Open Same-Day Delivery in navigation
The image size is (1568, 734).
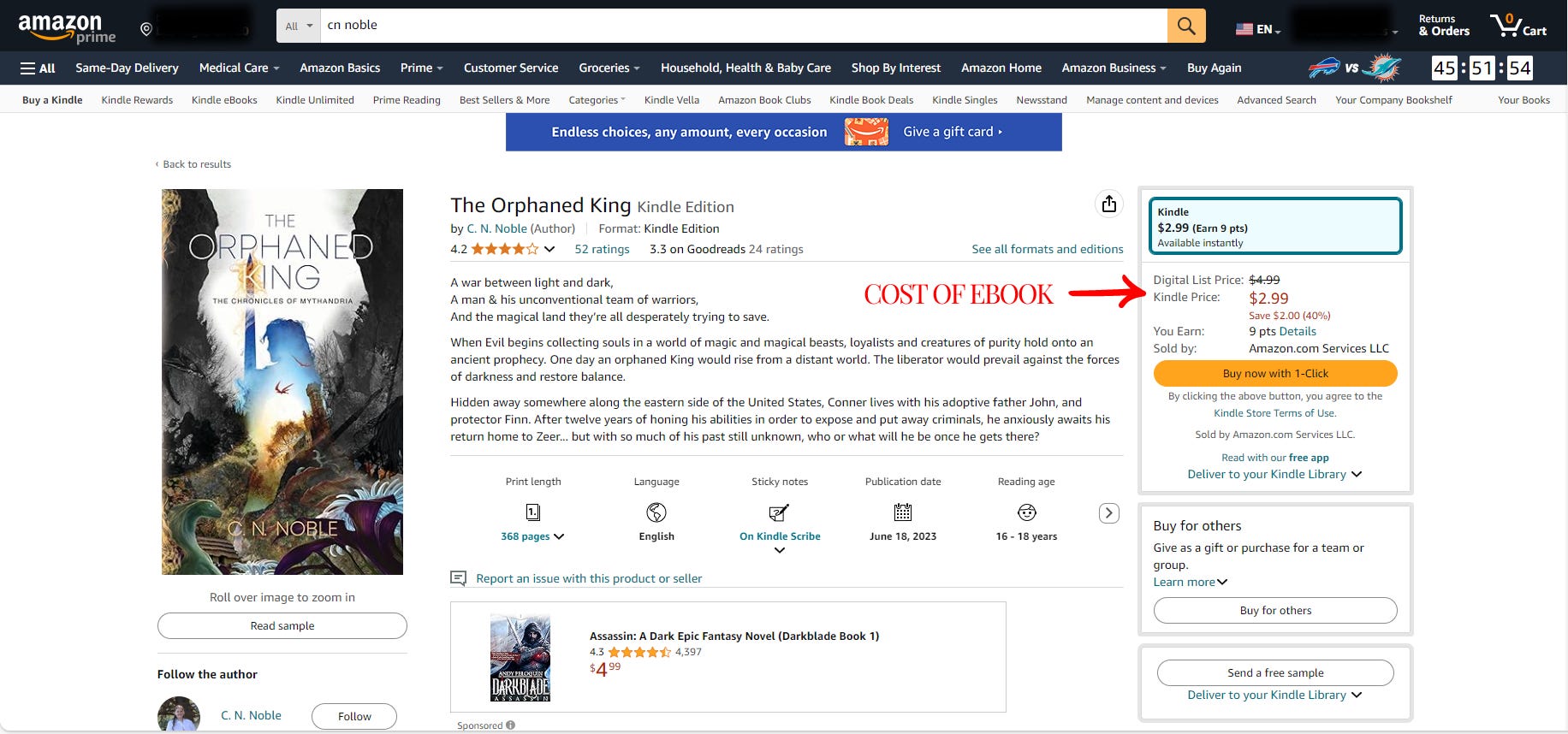[x=127, y=68]
